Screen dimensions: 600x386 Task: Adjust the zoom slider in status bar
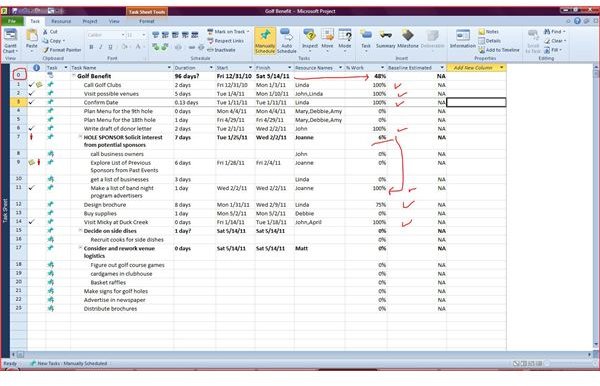tap(570, 363)
